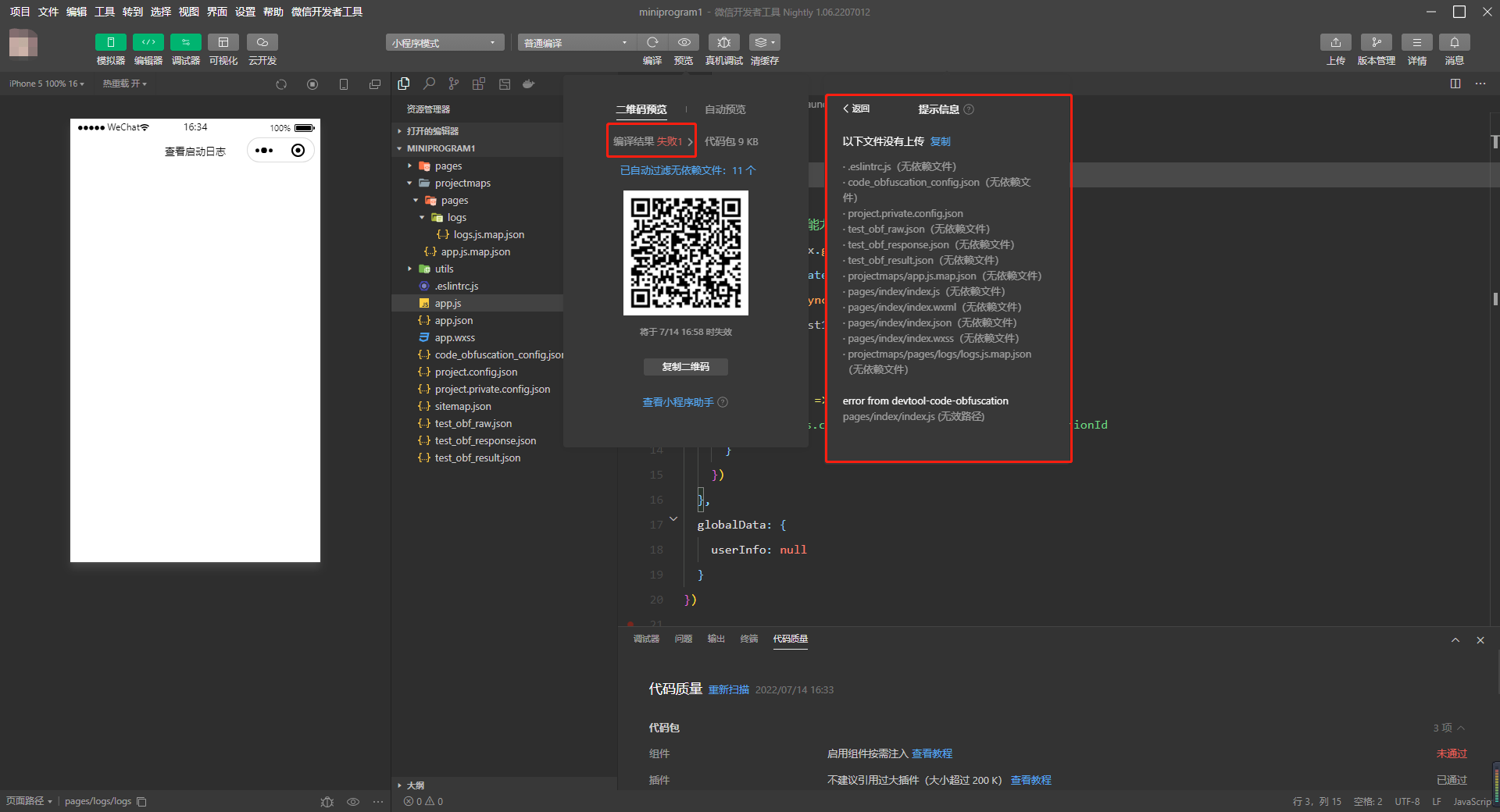
Task: Click the simulator stop icon
Action: click(x=312, y=84)
